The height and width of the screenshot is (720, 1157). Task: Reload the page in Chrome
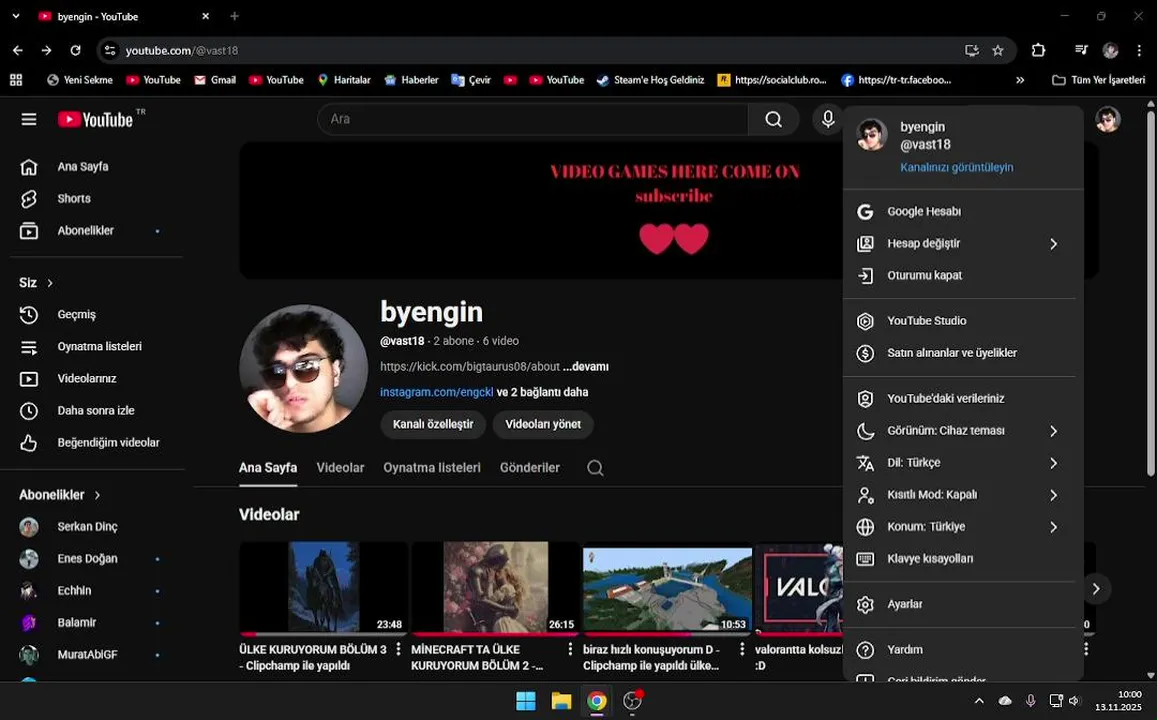pyautogui.click(x=75, y=50)
